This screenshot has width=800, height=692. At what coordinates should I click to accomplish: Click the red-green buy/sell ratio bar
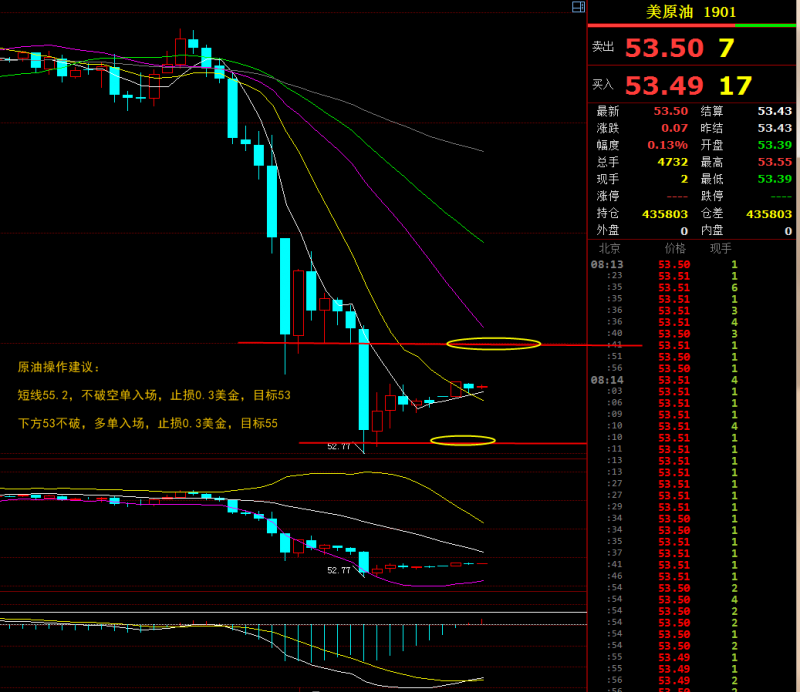(x=691, y=25)
